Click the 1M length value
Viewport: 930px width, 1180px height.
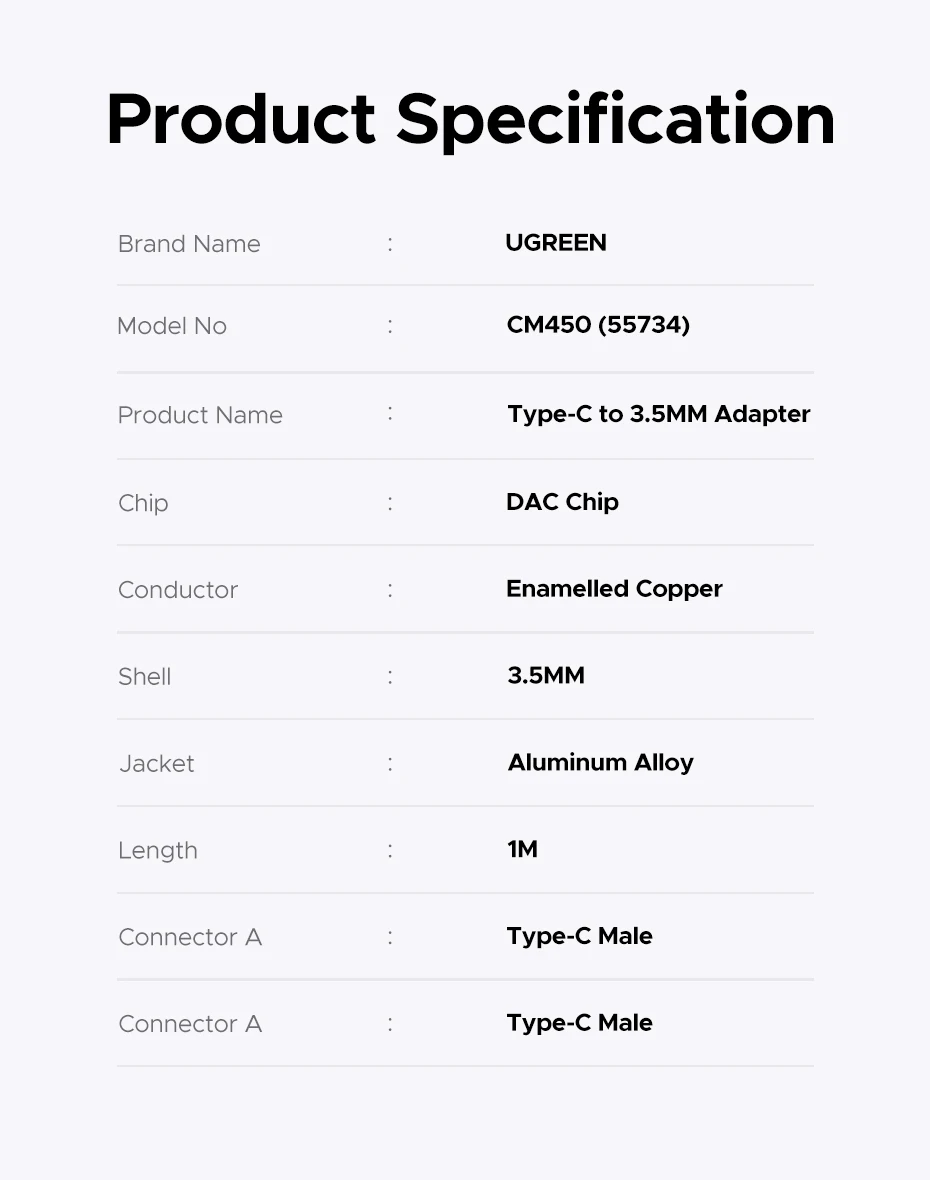point(522,850)
